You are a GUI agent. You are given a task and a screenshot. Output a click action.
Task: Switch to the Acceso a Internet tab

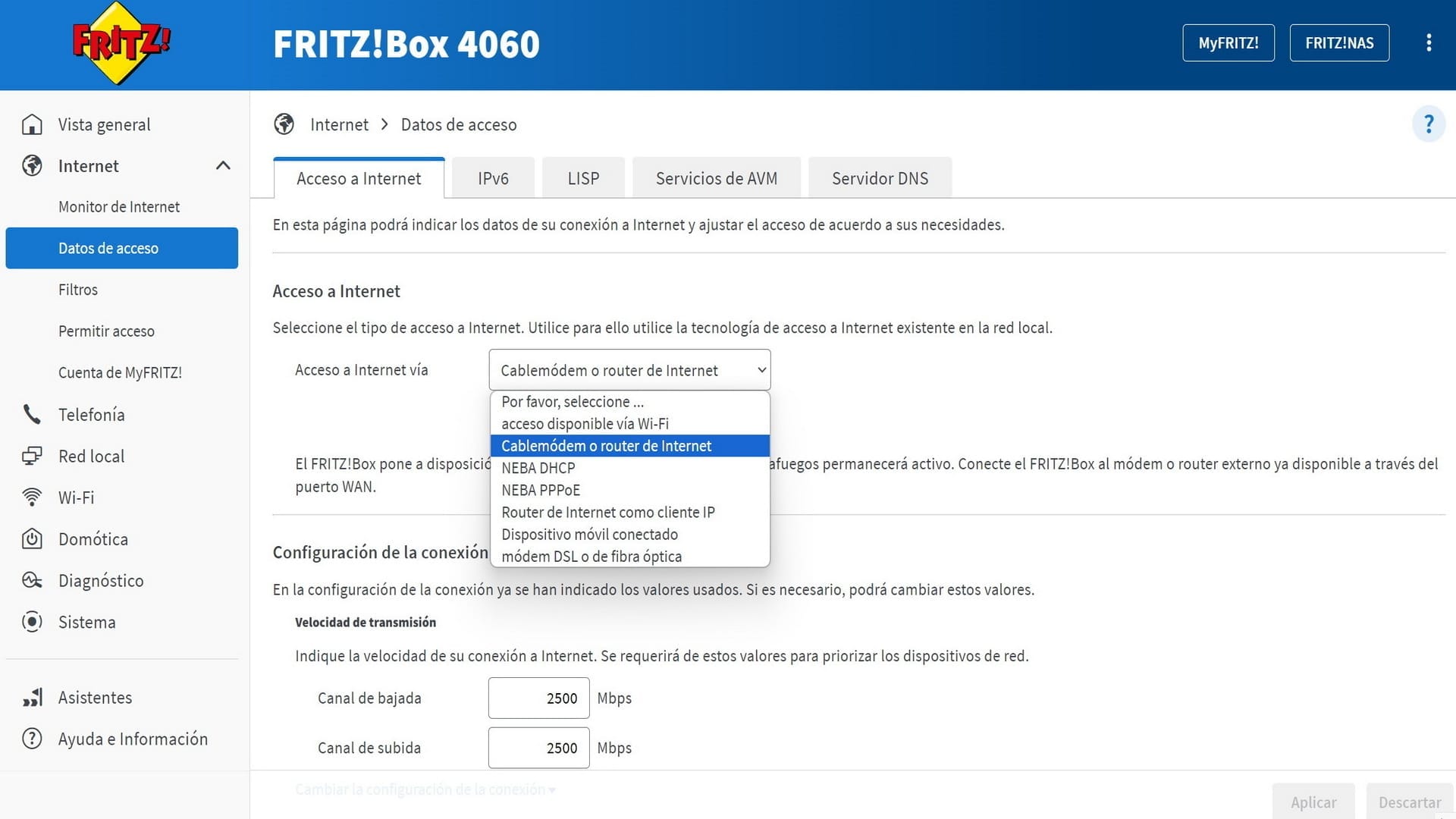point(359,178)
